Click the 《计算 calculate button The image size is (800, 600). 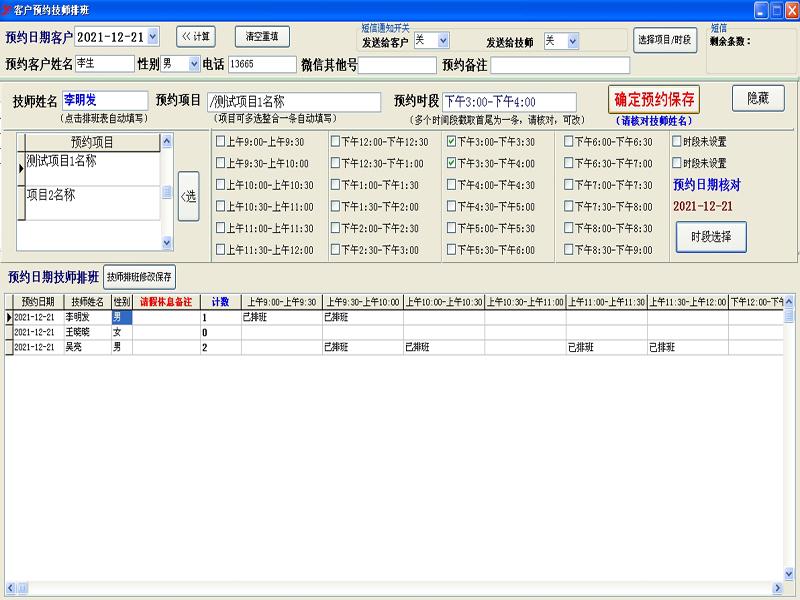click(x=196, y=37)
